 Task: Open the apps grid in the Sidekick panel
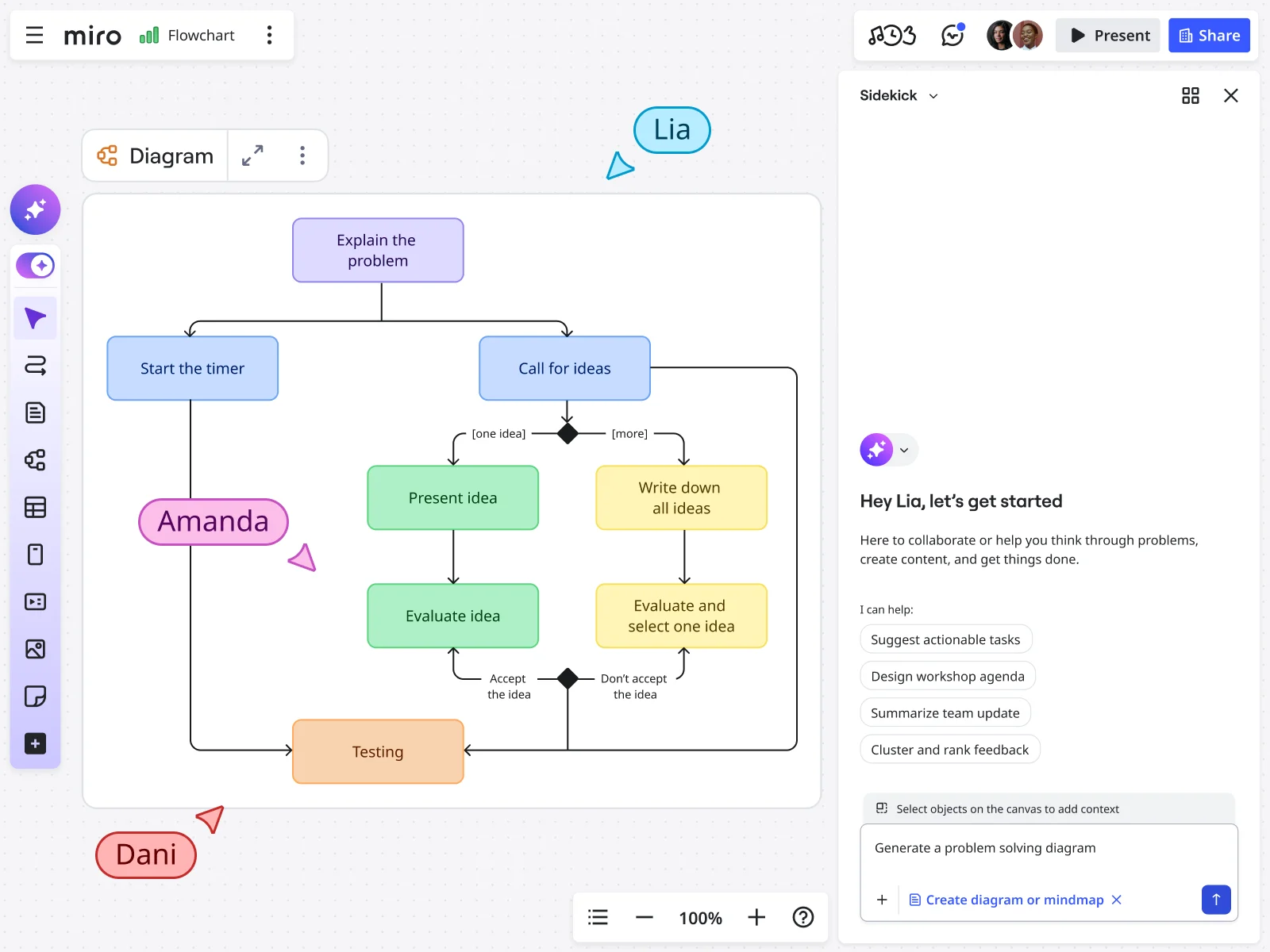pyautogui.click(x=1190, y=95)
